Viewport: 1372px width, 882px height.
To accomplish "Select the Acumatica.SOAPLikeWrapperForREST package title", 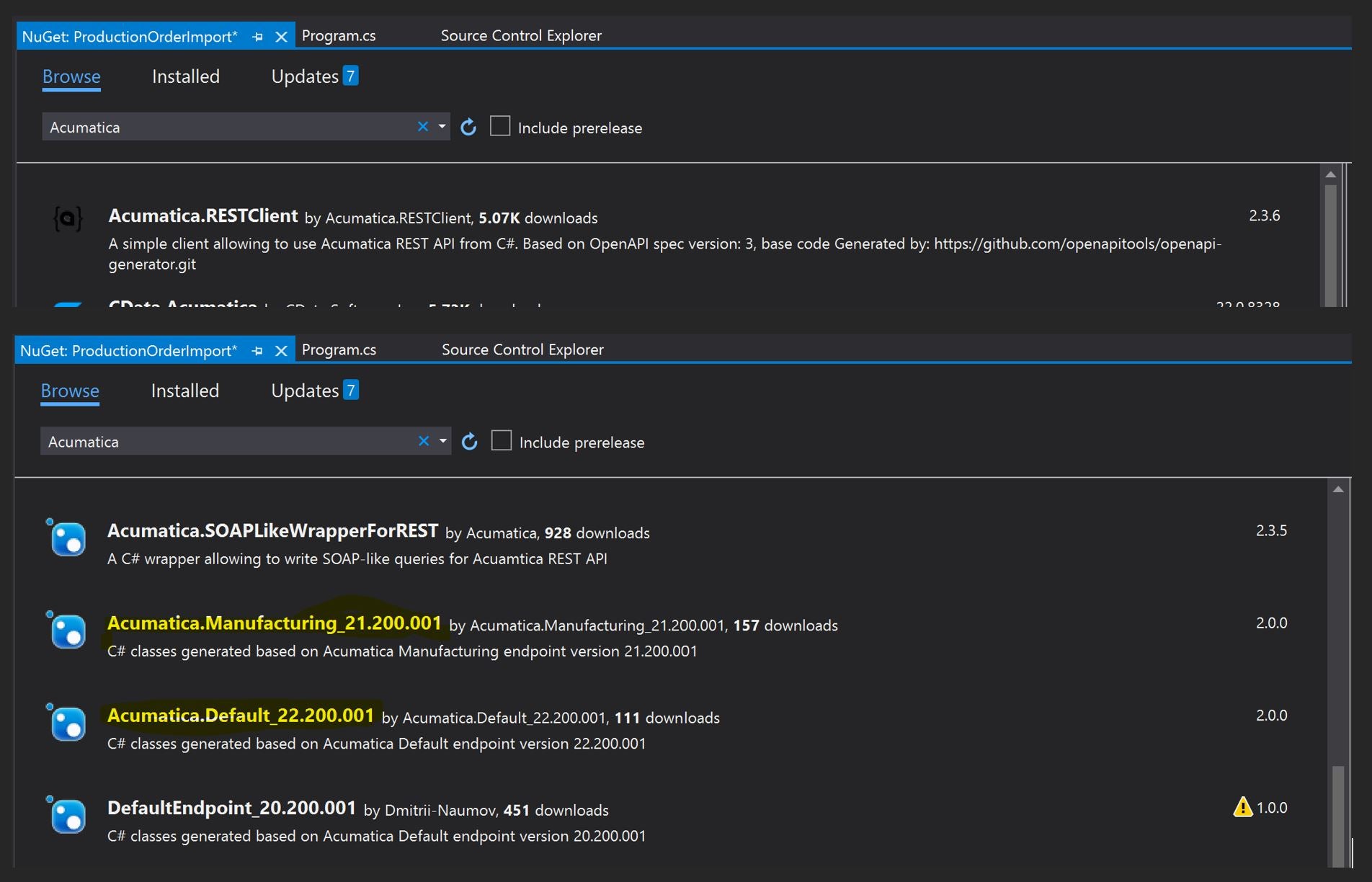I will pos(272,530).
